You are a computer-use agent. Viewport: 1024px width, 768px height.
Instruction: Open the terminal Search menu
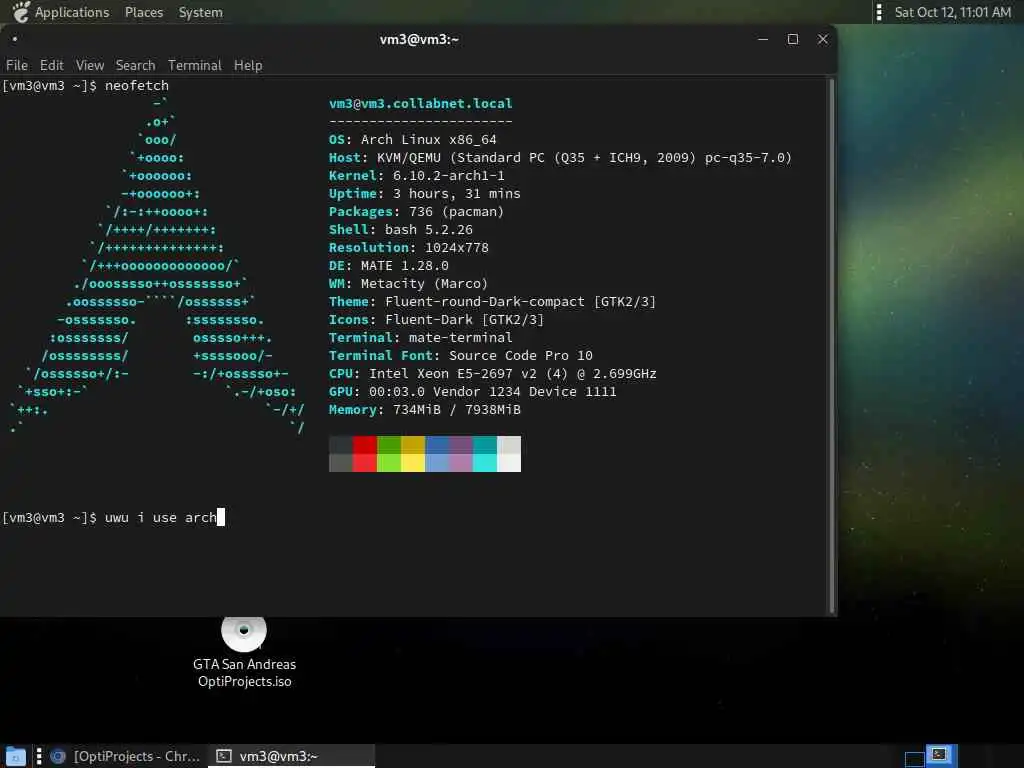pyautogui.click(x=135, y=65)
